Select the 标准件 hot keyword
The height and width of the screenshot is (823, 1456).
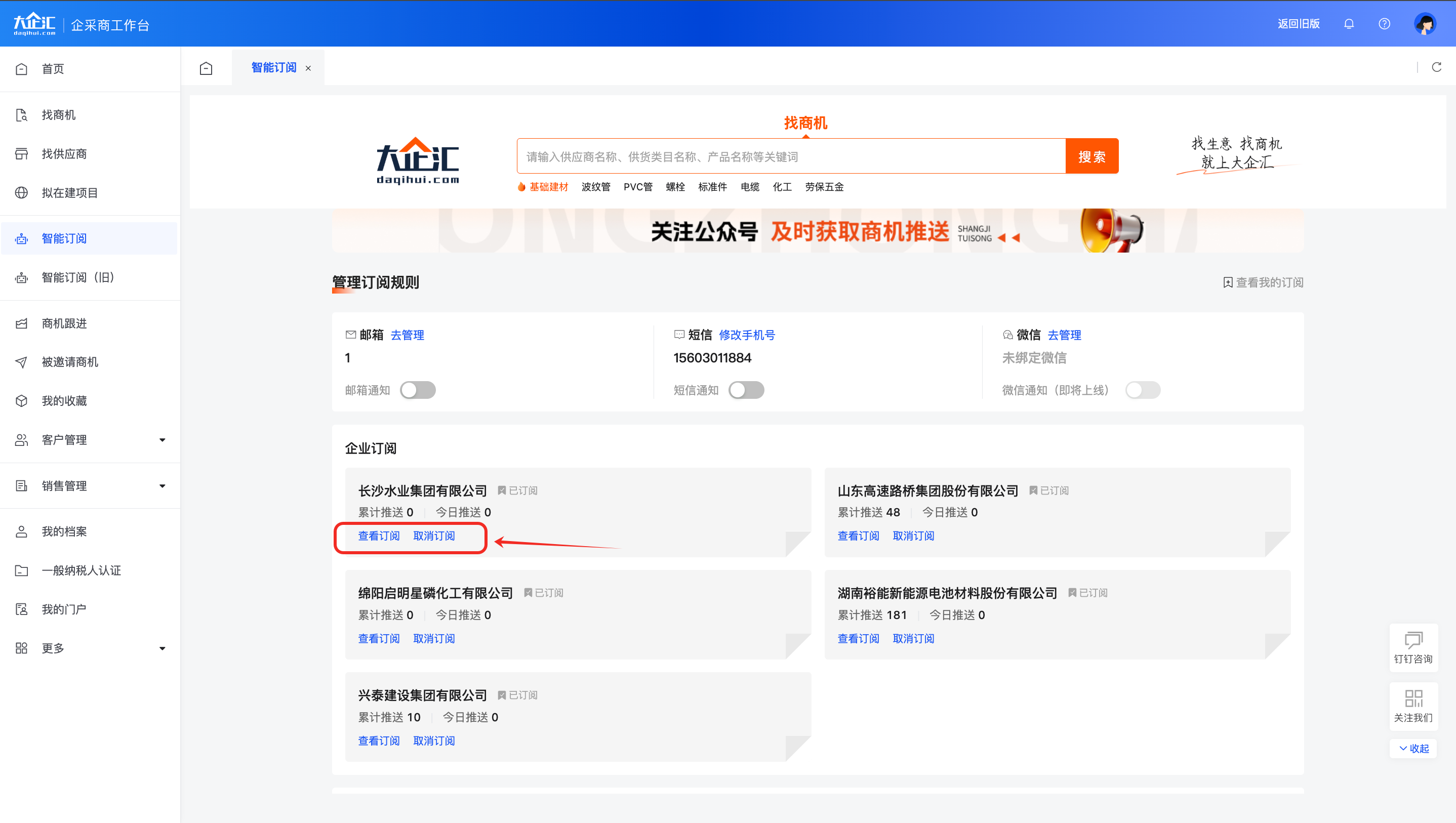point(712,187)
